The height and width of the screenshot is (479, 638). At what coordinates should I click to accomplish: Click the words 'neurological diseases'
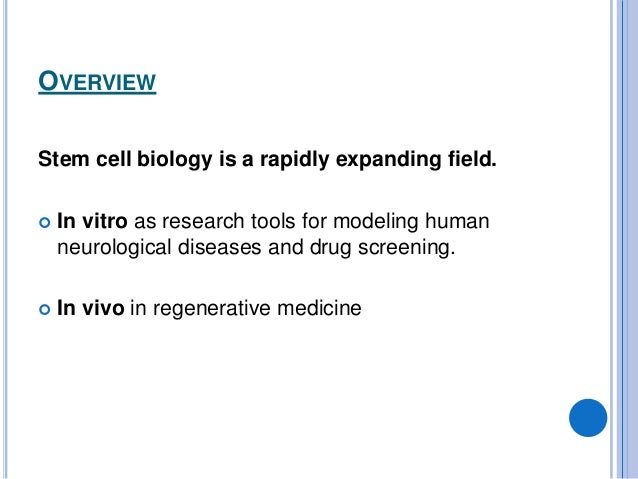point(159,248)
